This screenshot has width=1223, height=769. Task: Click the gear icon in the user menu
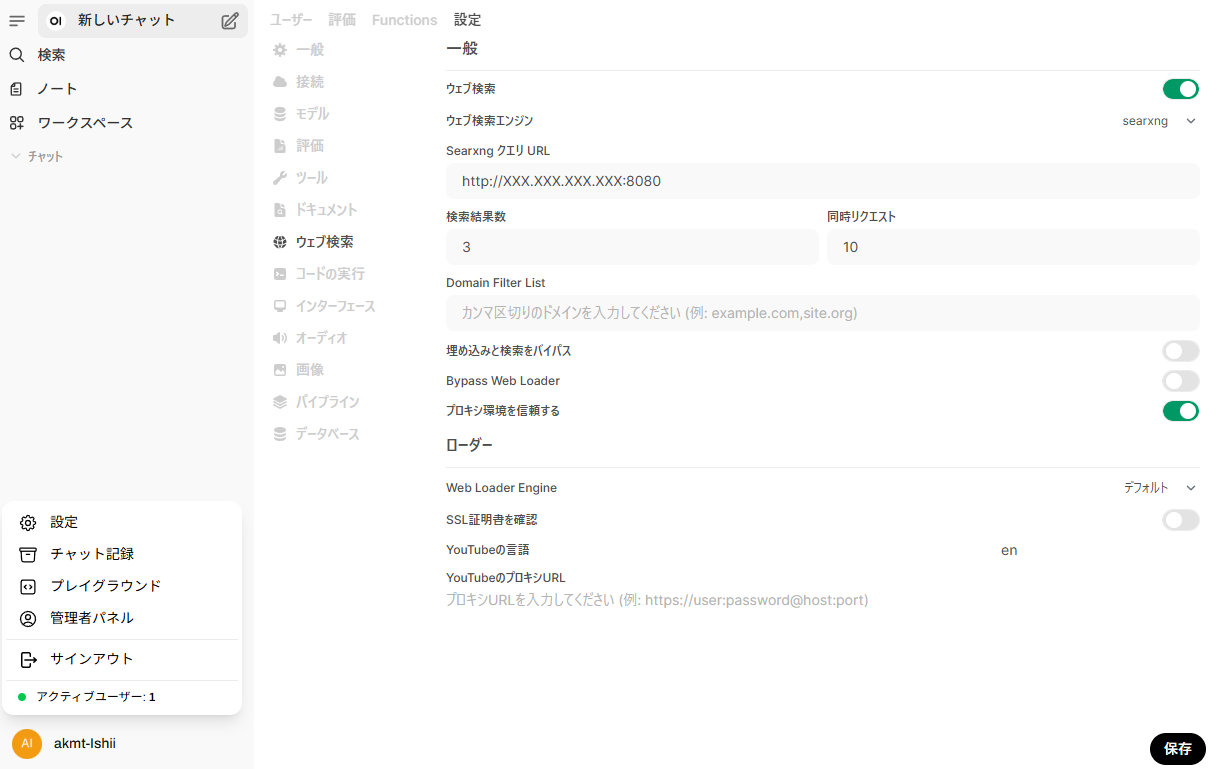point(28,523)
